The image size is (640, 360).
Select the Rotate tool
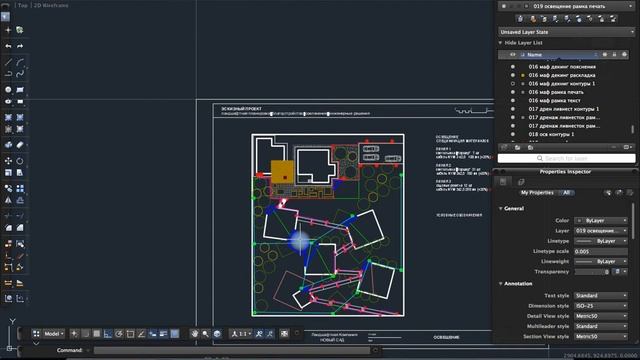pos(20,161)
